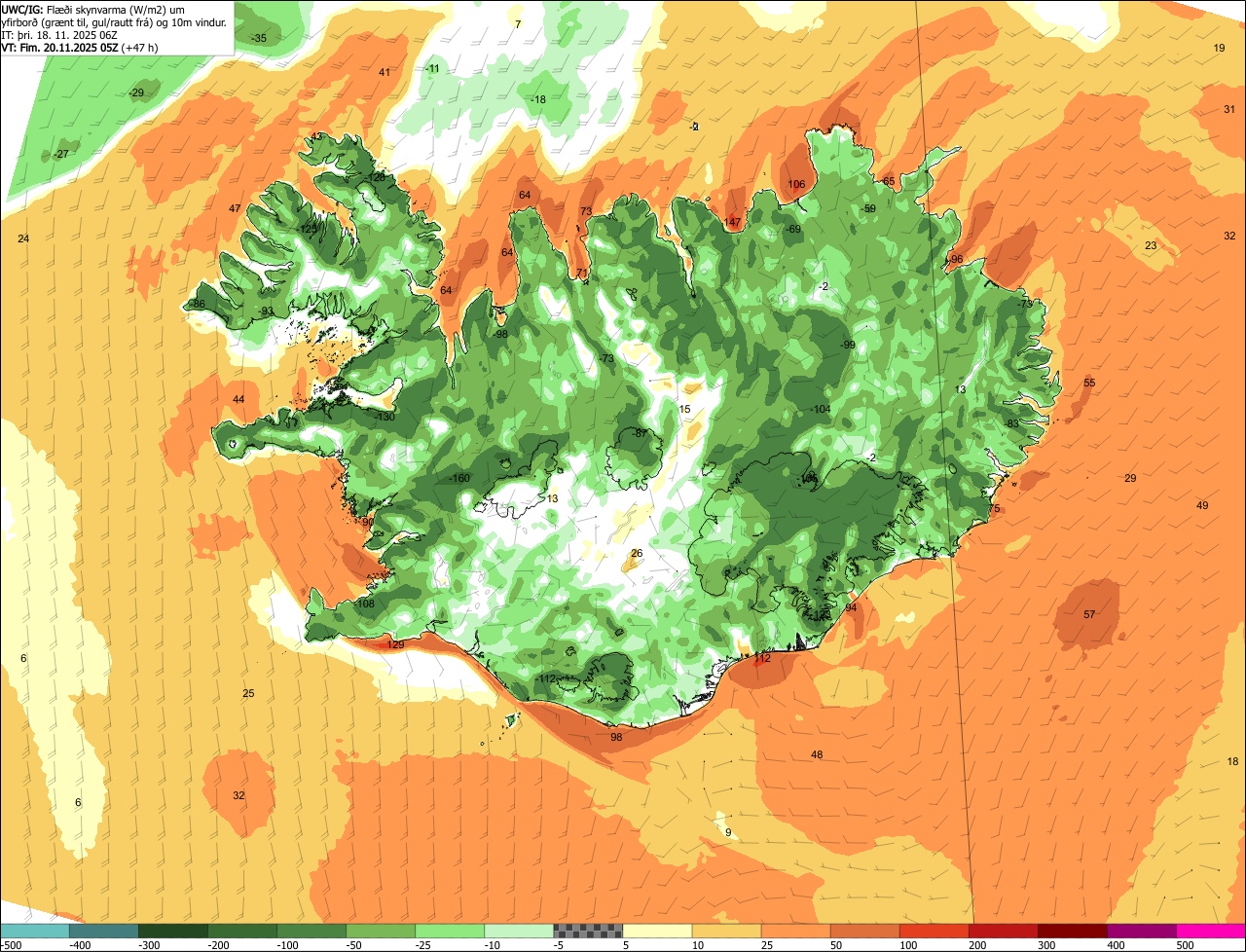The width and height of the screenshot is (1246, 952).
Task: Click the light teal -500 to -400 legend swatch
Action: (x=34, y=931)
